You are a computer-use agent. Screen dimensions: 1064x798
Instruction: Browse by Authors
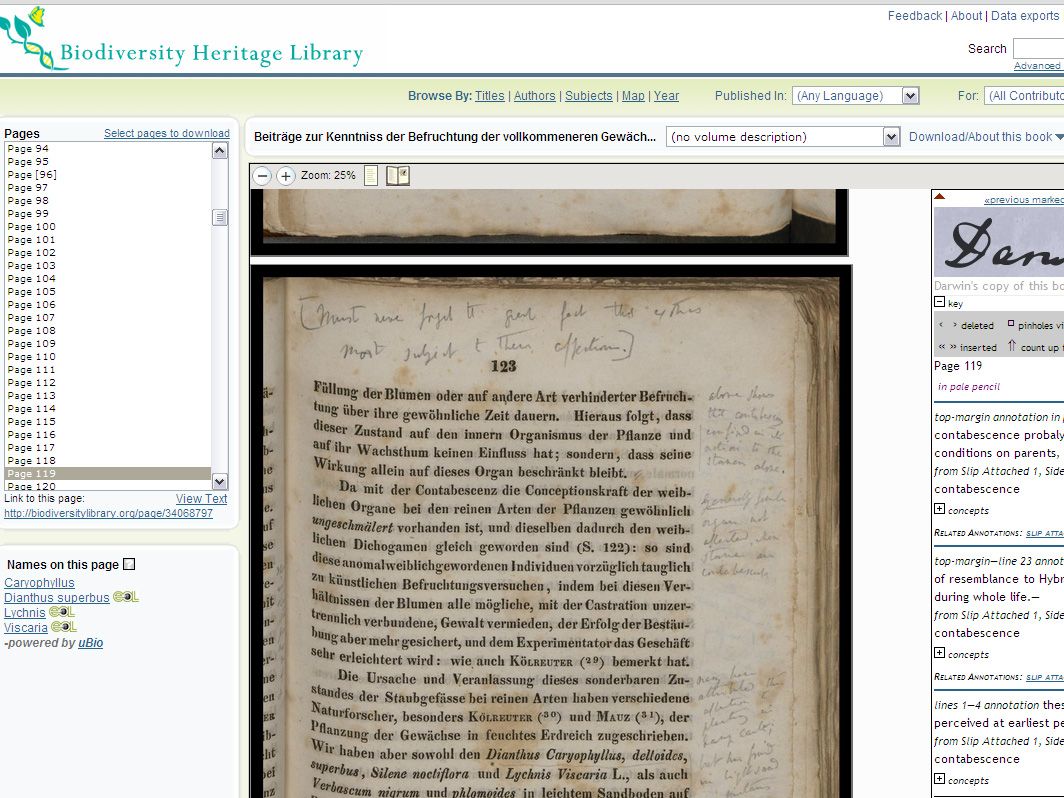tap(534, 95)
